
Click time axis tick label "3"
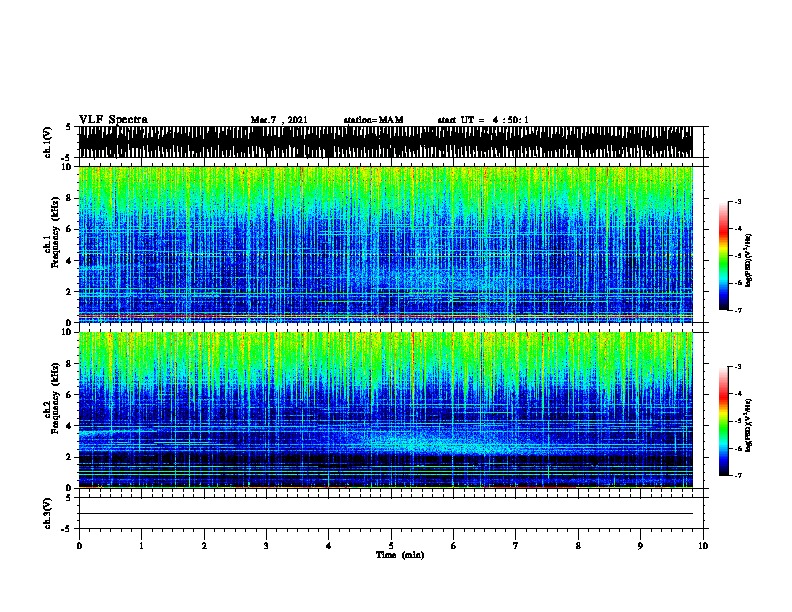pyautogui.click(x=266, y=546)
